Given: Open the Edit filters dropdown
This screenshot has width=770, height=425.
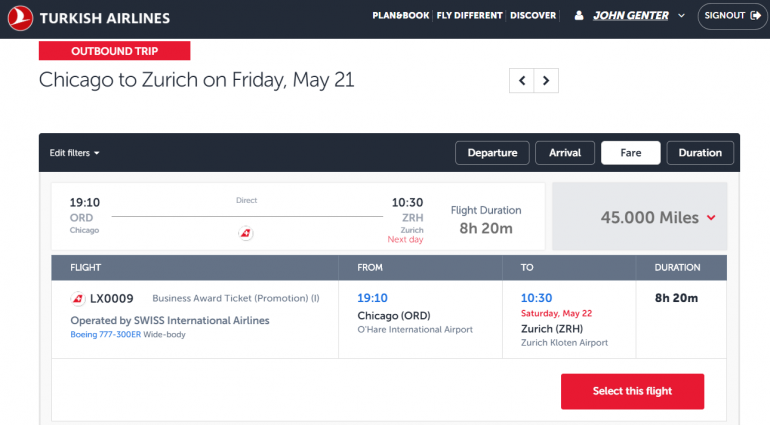Looking at the screenshot, I should (75, 153).
